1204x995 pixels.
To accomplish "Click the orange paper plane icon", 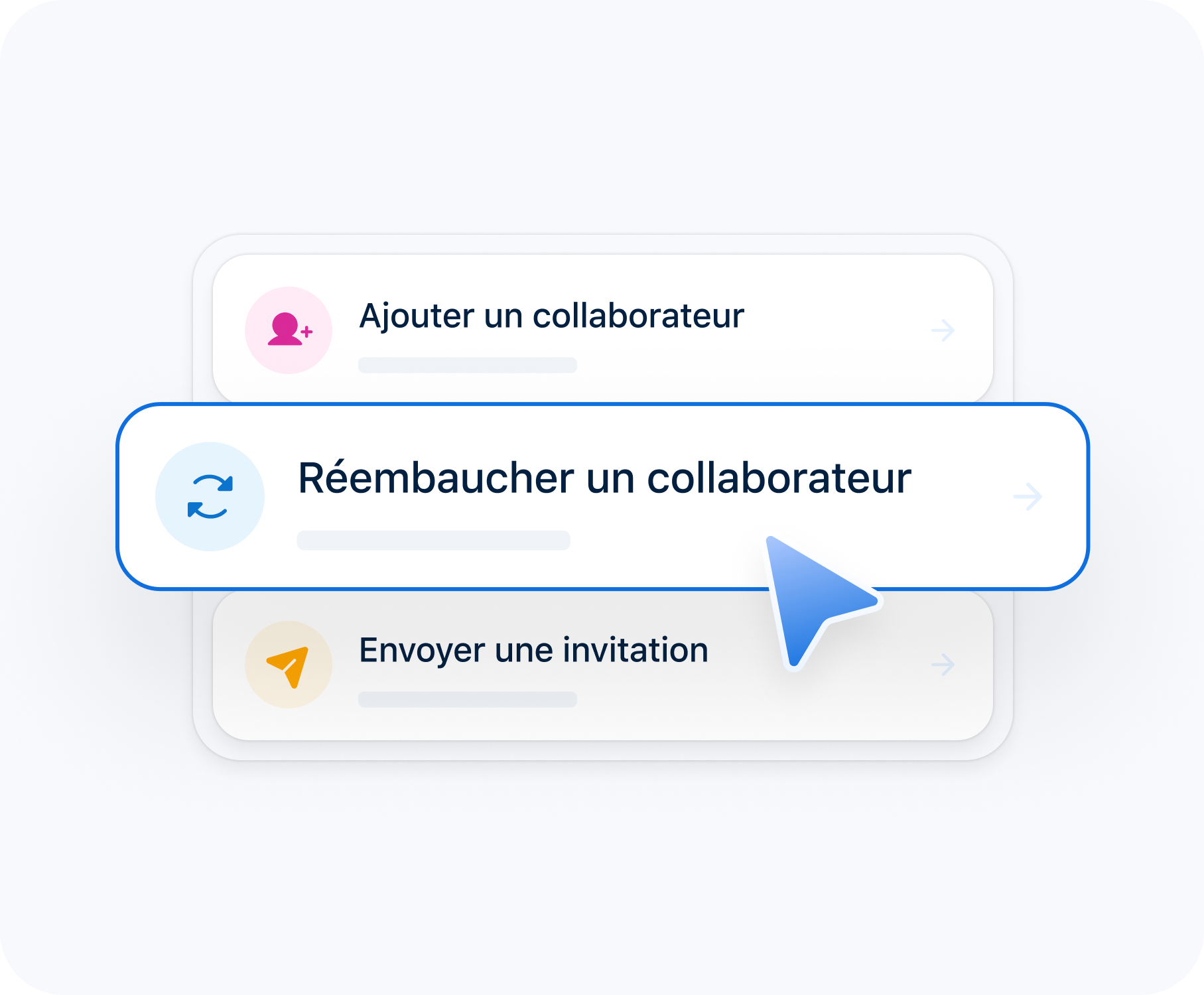I will click(x=289, y=665).
